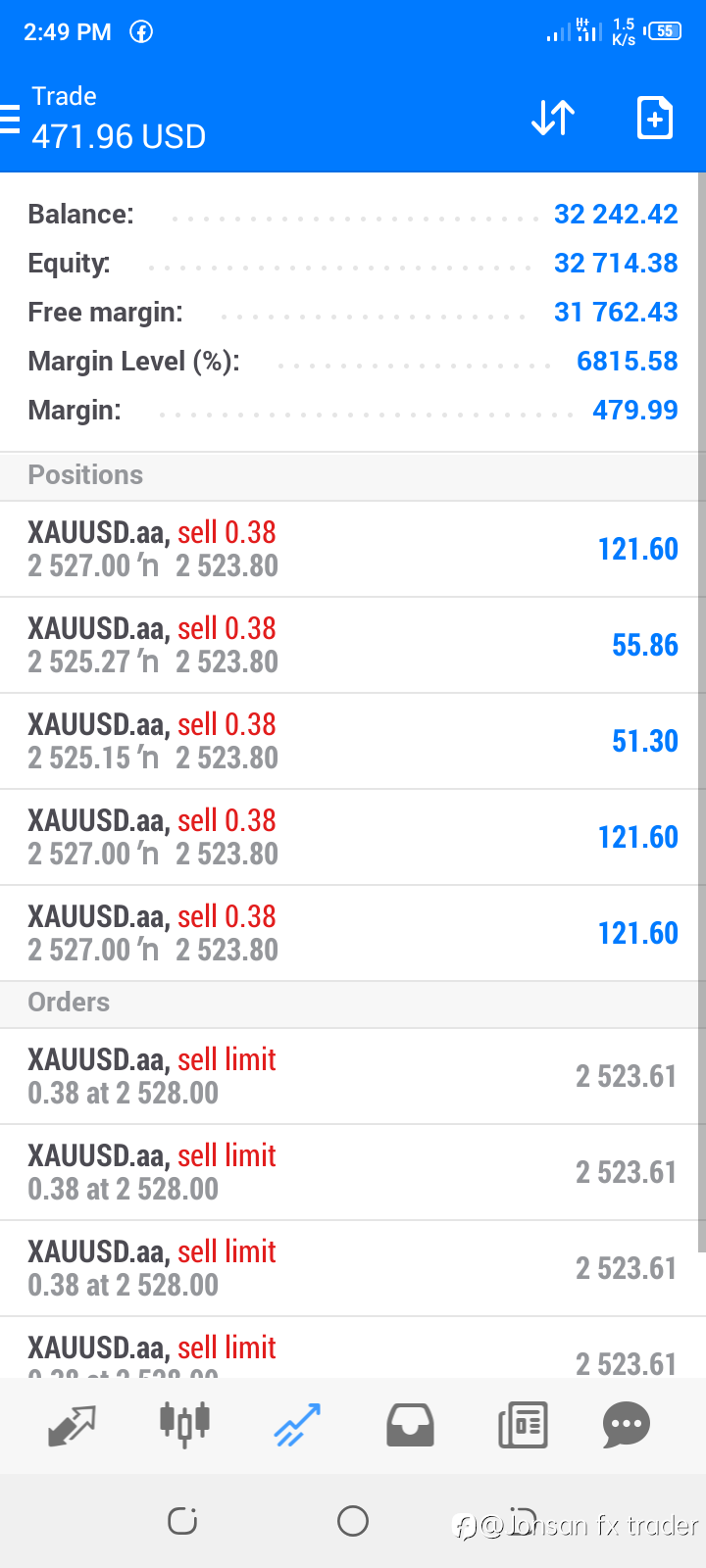The width and height of the screenshot is (706, 1568).
Task: Tap the Android home circle button
Action: click(x=353, y=1521)
